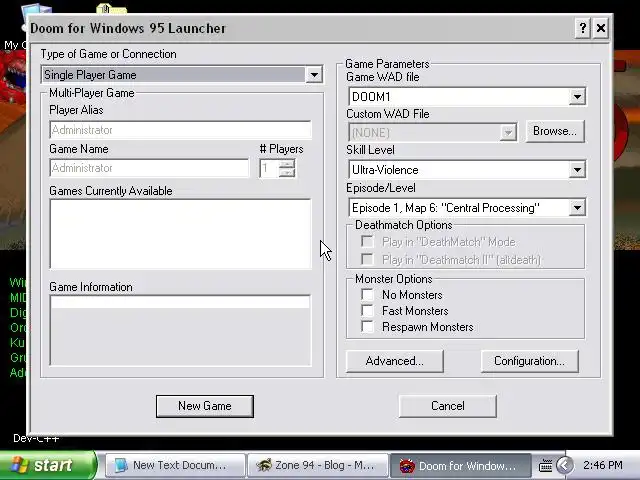Check the Respawn Monsters option
Screen dimensions: 640x480
click(x=367, y=327)
